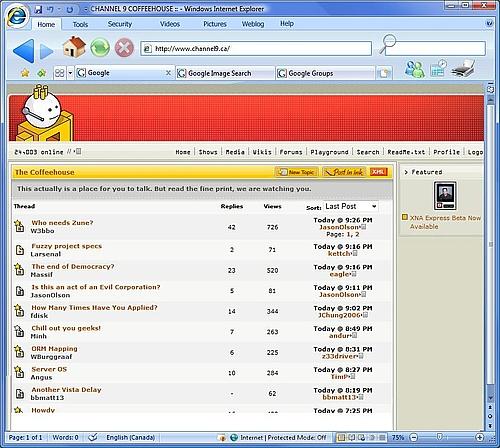Open The end of Democracy? thread
The width and height of the screenshot is (500, 448).
[x=73, y=266]
